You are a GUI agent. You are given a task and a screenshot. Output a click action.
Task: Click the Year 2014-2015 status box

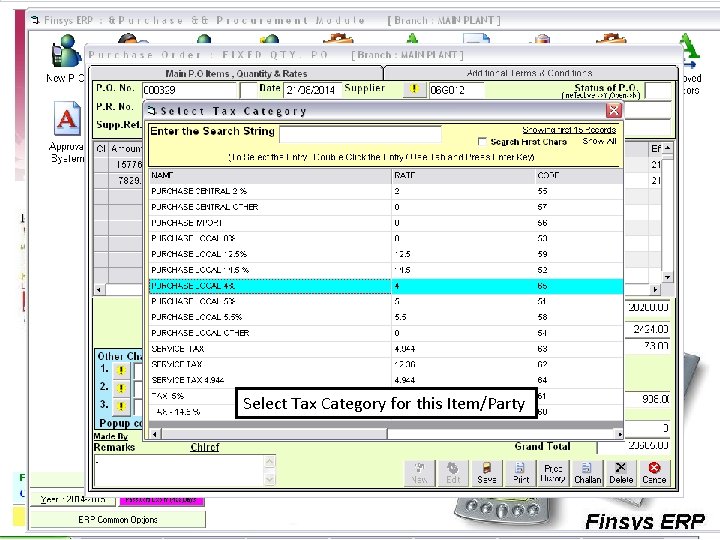click(73, 499)
